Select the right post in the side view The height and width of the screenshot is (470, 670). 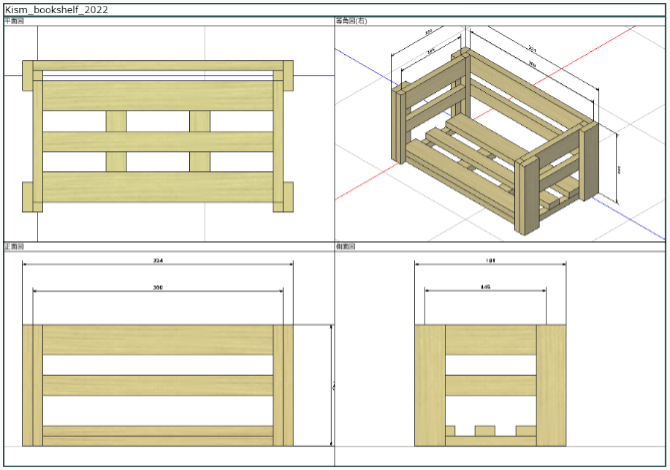(551, 385)
